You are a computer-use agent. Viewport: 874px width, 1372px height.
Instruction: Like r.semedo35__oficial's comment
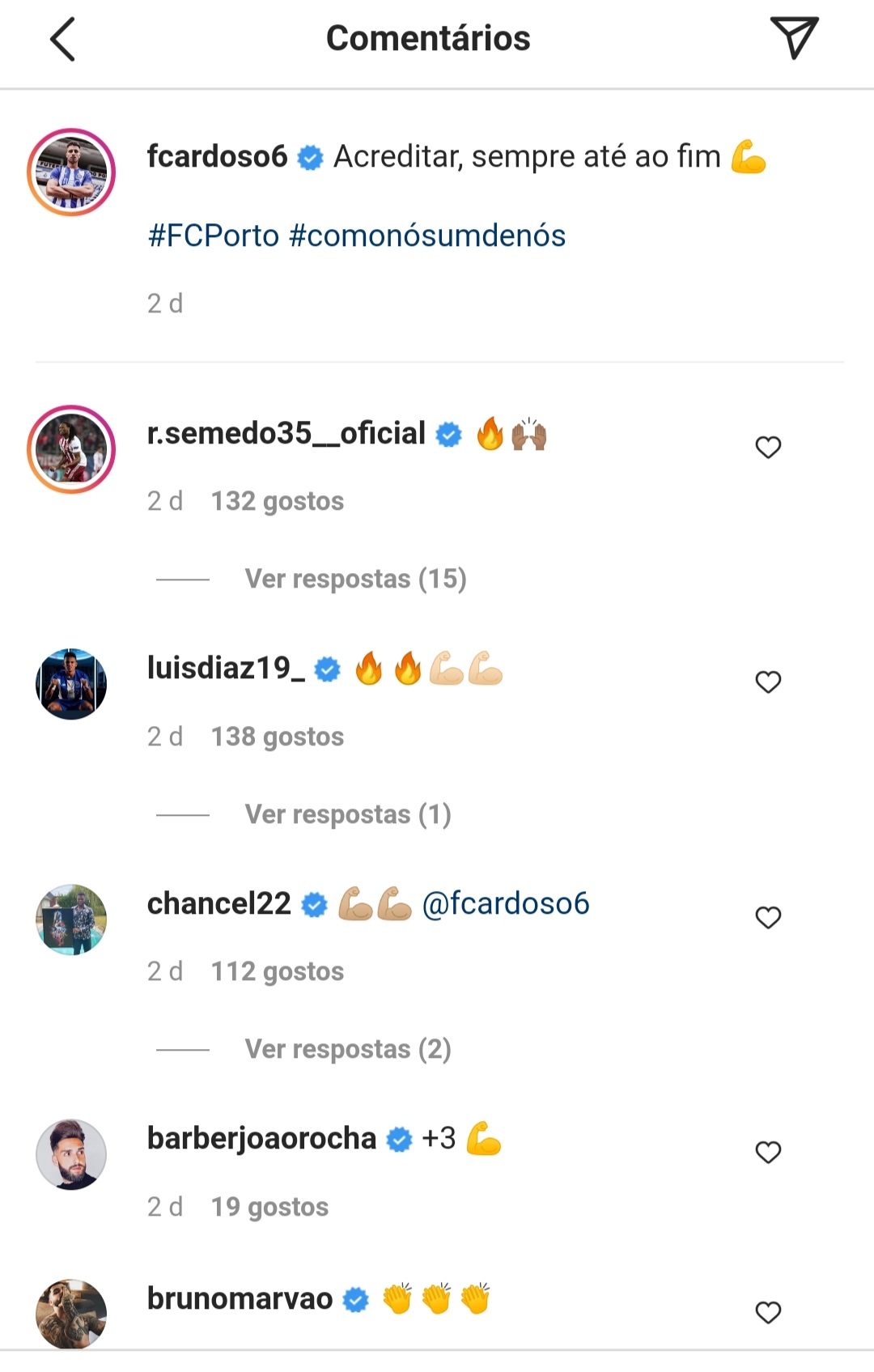[x=768, y=447]
